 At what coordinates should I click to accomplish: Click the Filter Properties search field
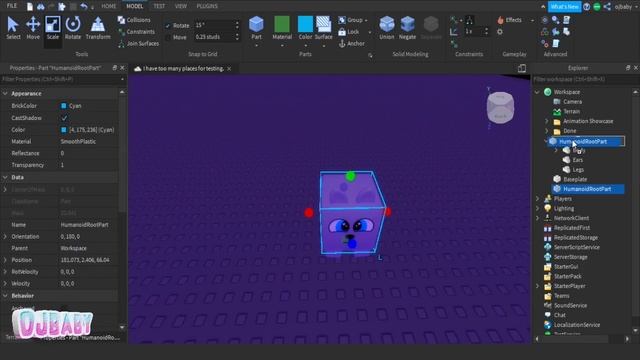(x=61, y=79)
